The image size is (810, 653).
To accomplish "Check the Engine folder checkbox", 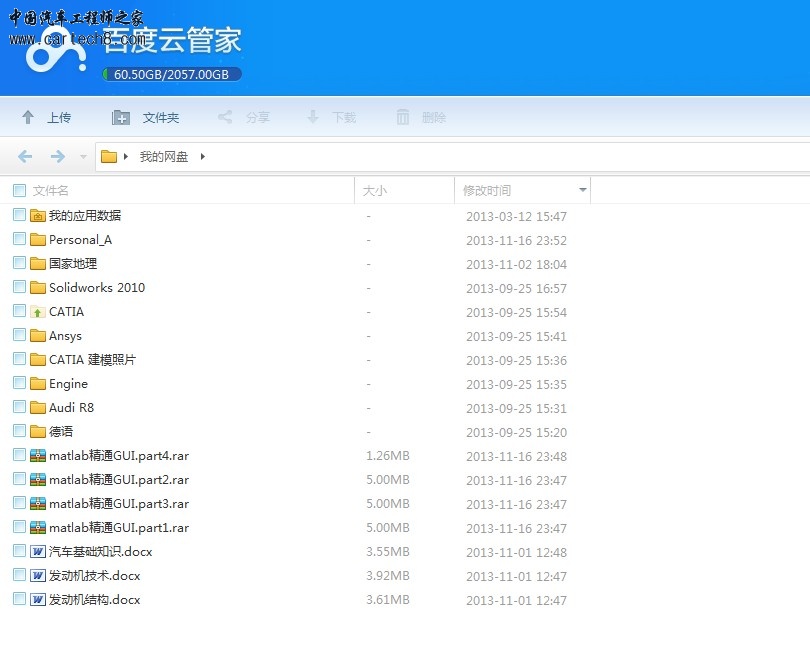I will 20,382.
